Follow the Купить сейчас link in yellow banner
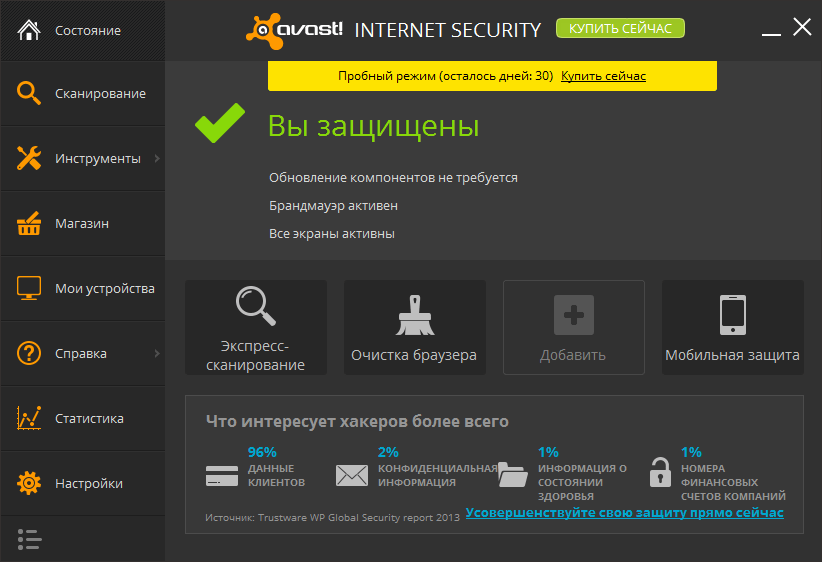Image resolution: width=822 pixels, height=562 pixels. 603,76
